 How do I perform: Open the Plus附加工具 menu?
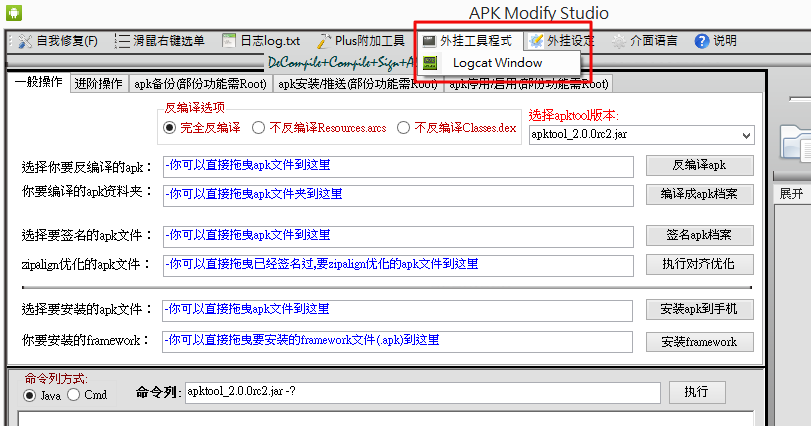pos(361,41)
